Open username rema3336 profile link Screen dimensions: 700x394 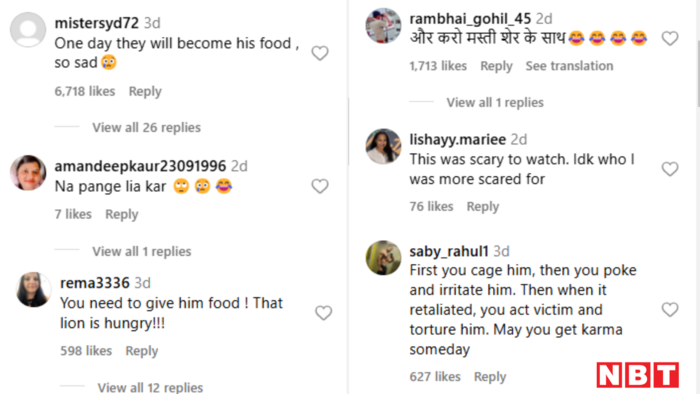pyautogui.click(x=95, y=283)
